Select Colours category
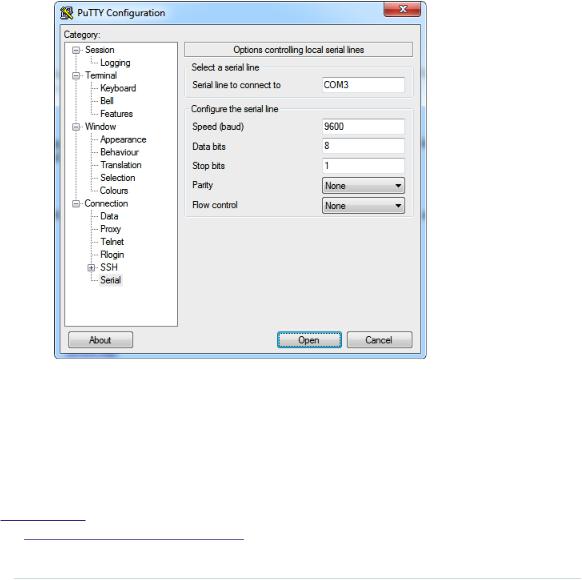Screen dimensions: 582x580 coord(114,191)
